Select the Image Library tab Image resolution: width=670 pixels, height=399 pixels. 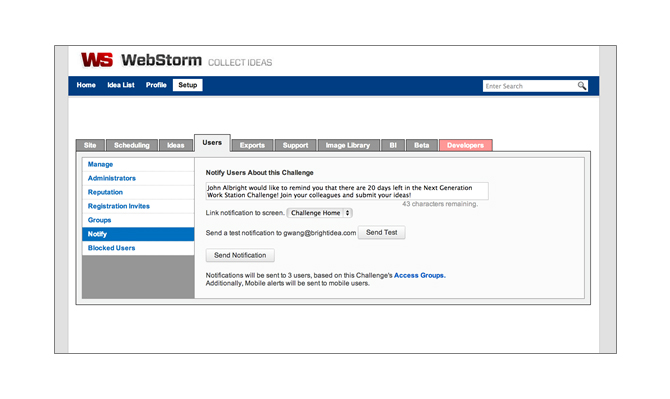348,145
